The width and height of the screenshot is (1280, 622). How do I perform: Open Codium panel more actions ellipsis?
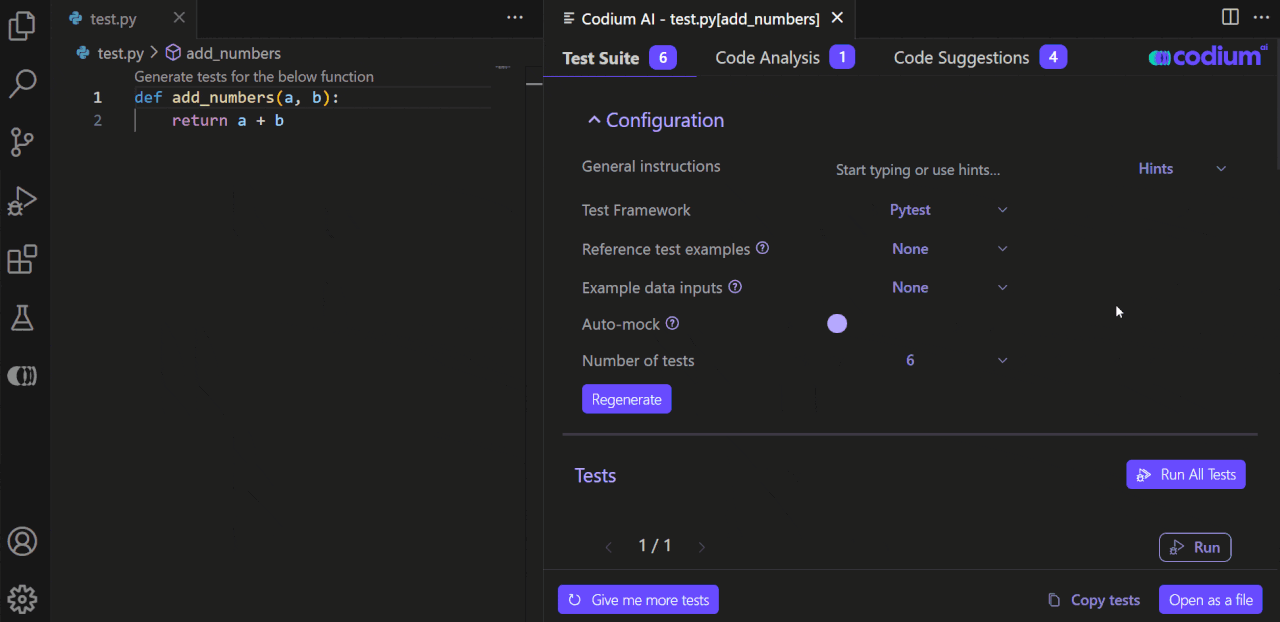1261,18
